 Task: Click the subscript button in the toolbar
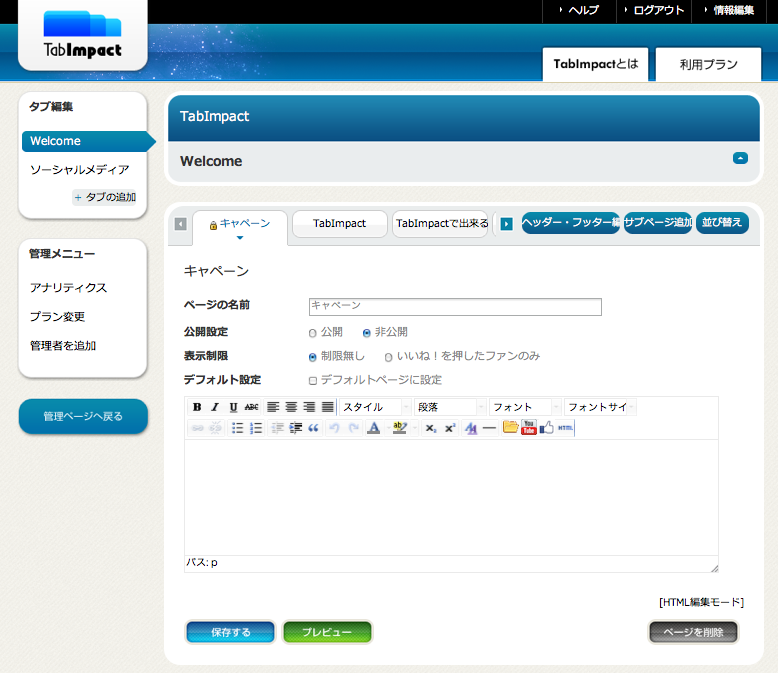(x=430, y=428)
